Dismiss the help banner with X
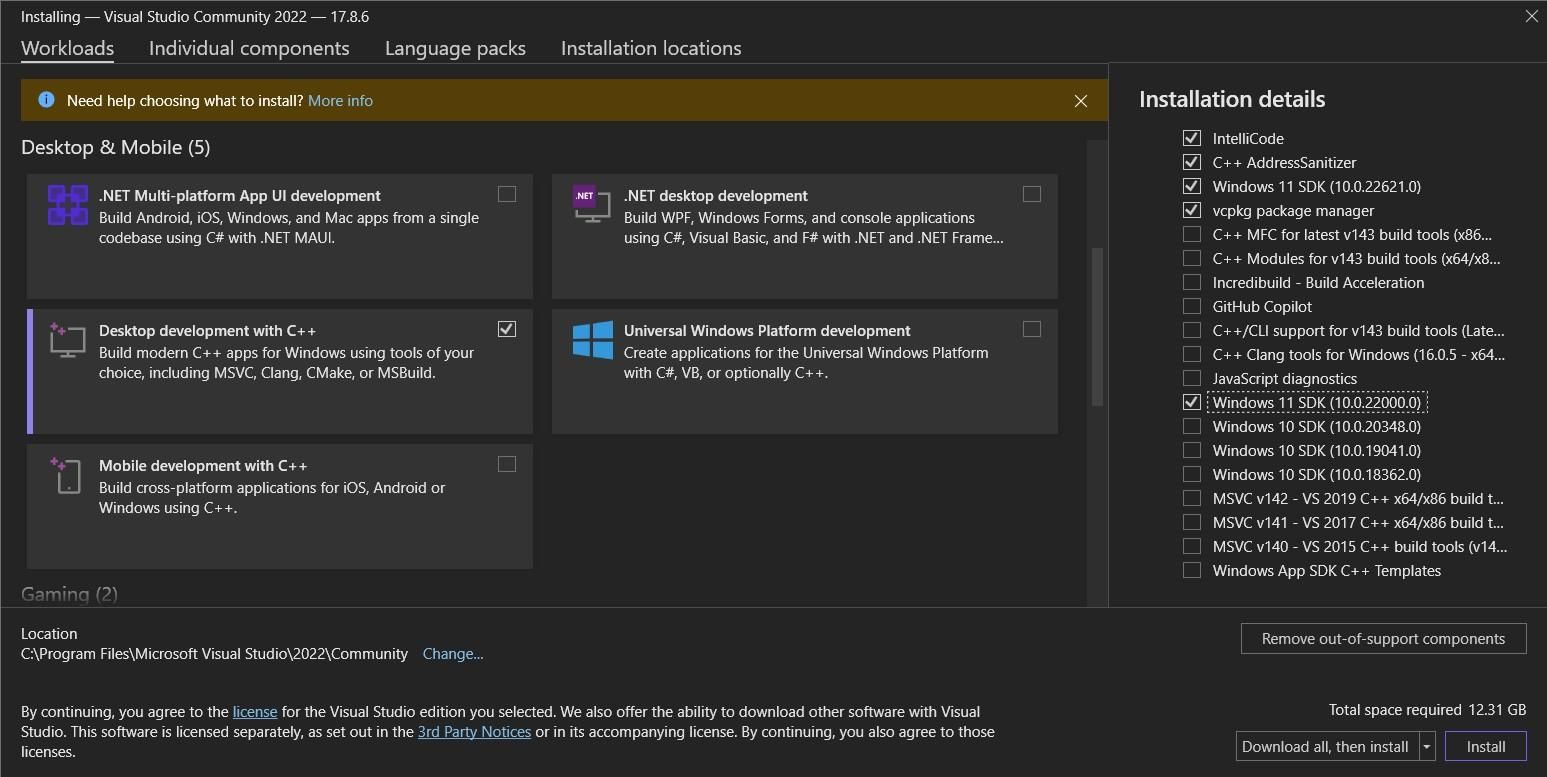This screenshot has width=1547, height=777. 1080,101
